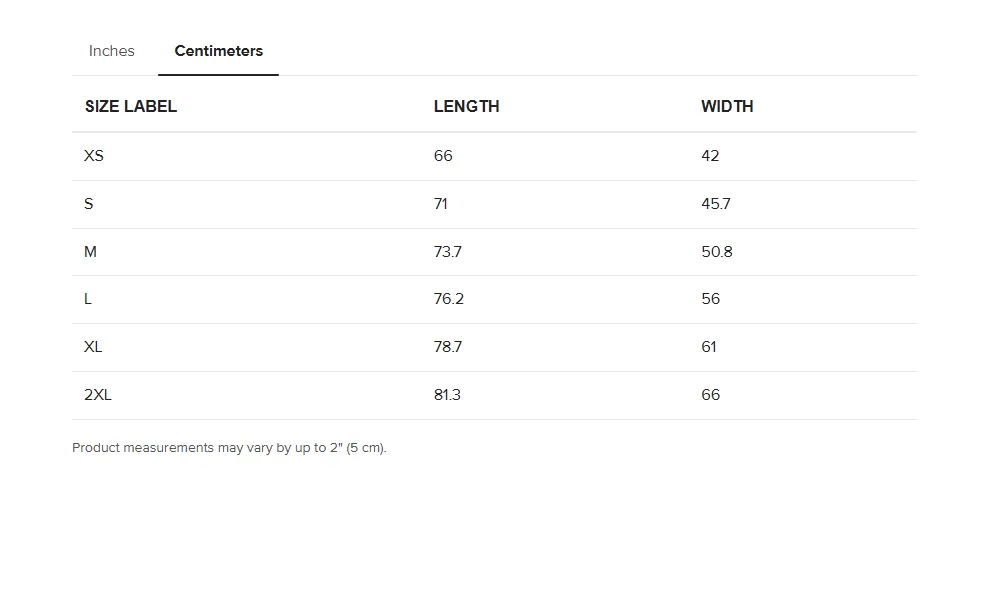1000x600 pixels.
Task: Select the 76.2 length cell
Action: coord(449,299)
